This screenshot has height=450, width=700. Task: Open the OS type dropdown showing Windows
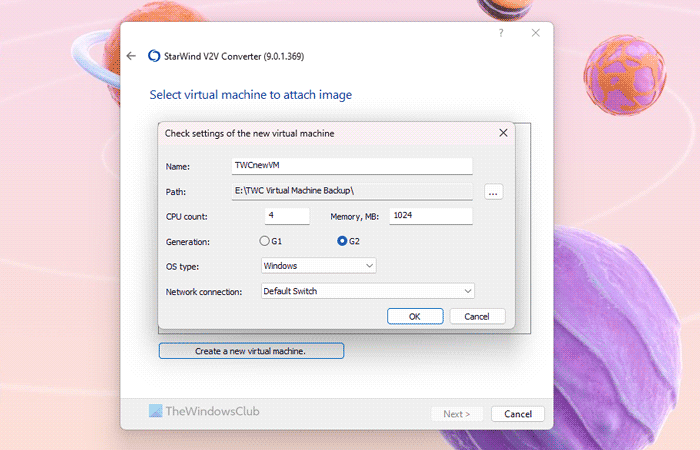pyautogui.click(x=318, y=266)
